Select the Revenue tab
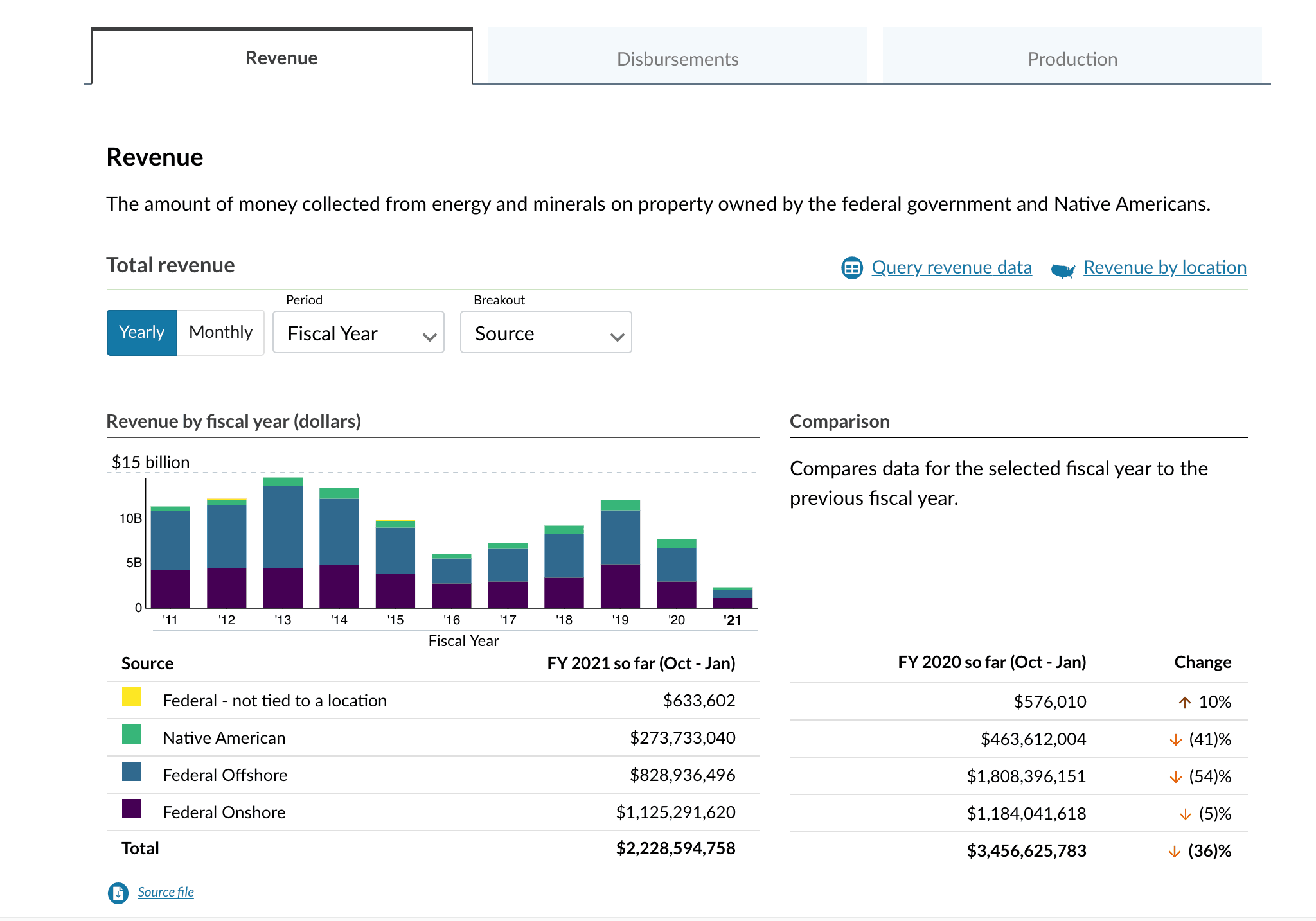Viewport: 1316px width, 921px height. coord(281,58)
